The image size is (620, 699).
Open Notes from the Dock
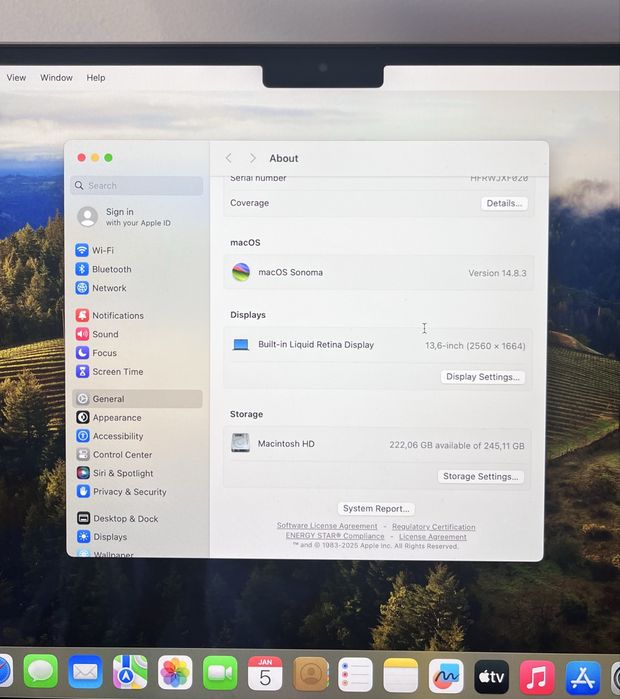pos(401,676)
